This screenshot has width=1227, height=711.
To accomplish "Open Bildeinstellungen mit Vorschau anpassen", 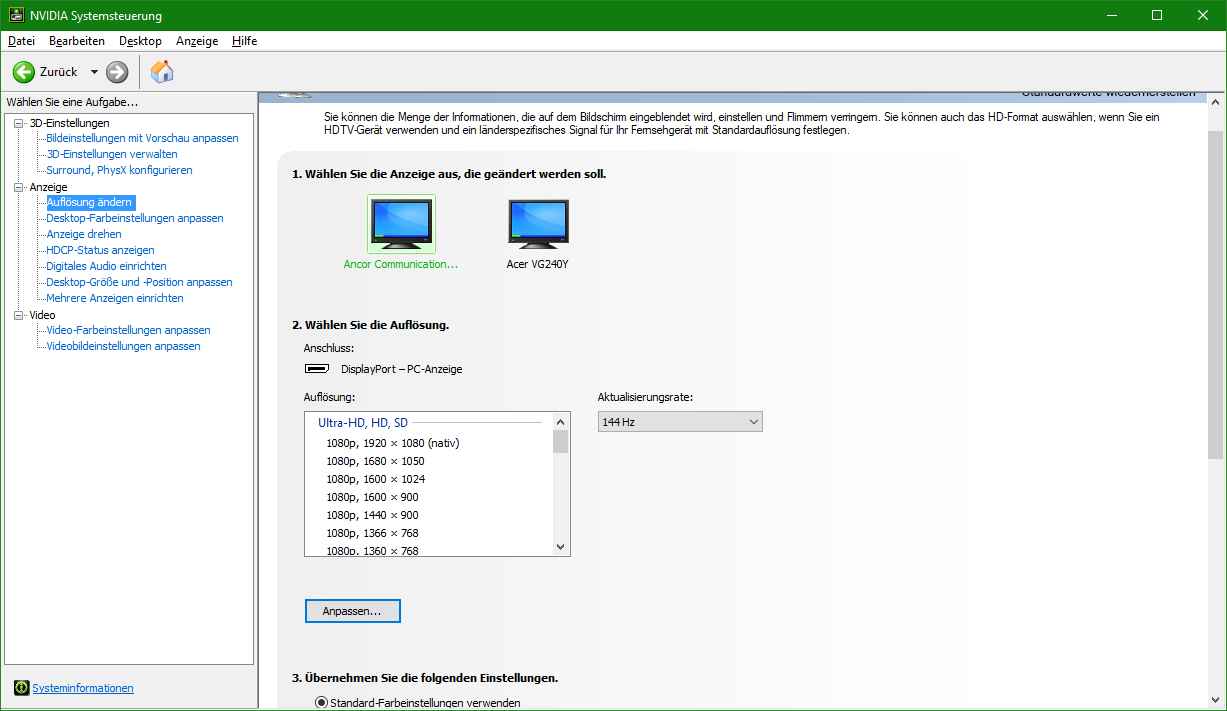I will 142,138.
